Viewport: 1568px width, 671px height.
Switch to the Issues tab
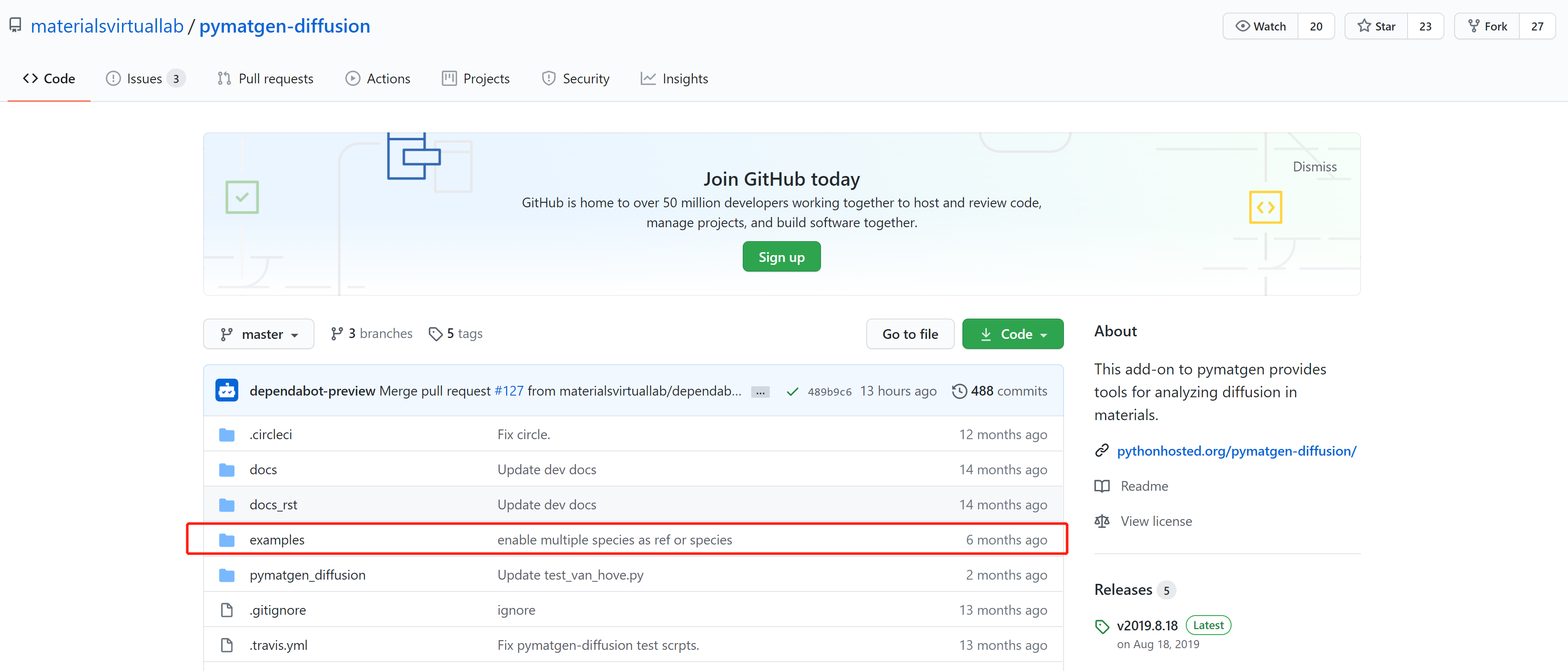144,78
